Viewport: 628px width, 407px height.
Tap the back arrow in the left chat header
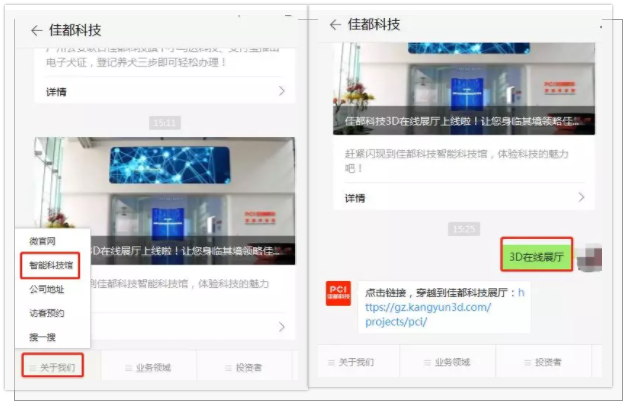37,31
